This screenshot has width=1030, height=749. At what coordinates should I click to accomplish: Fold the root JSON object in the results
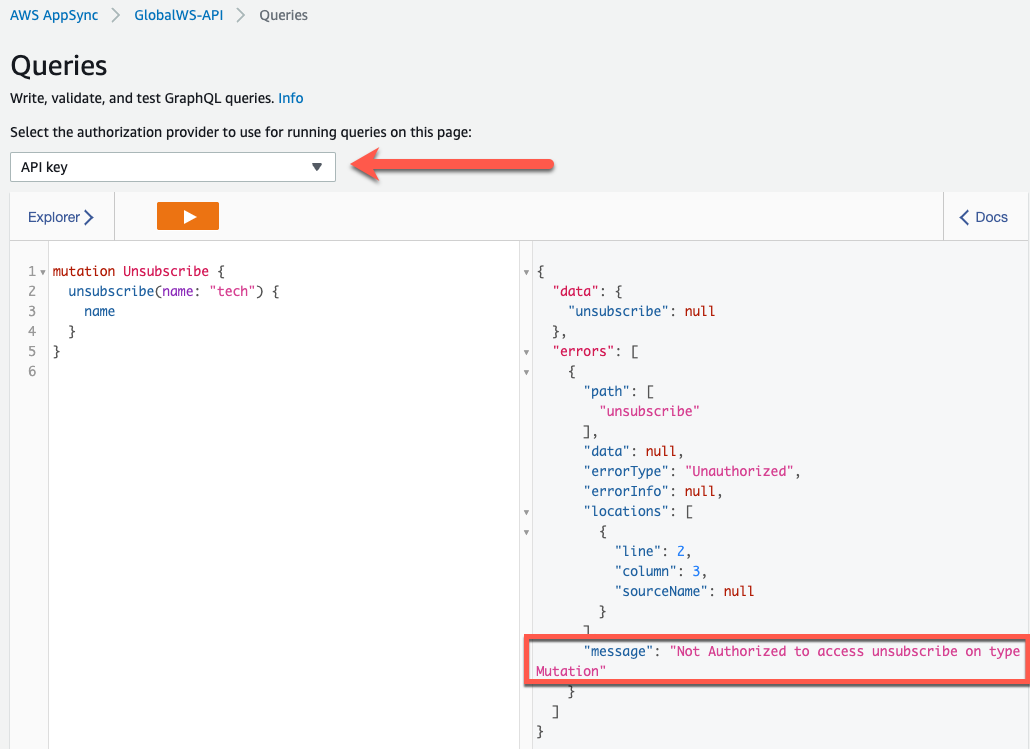[x=527, y=272]
